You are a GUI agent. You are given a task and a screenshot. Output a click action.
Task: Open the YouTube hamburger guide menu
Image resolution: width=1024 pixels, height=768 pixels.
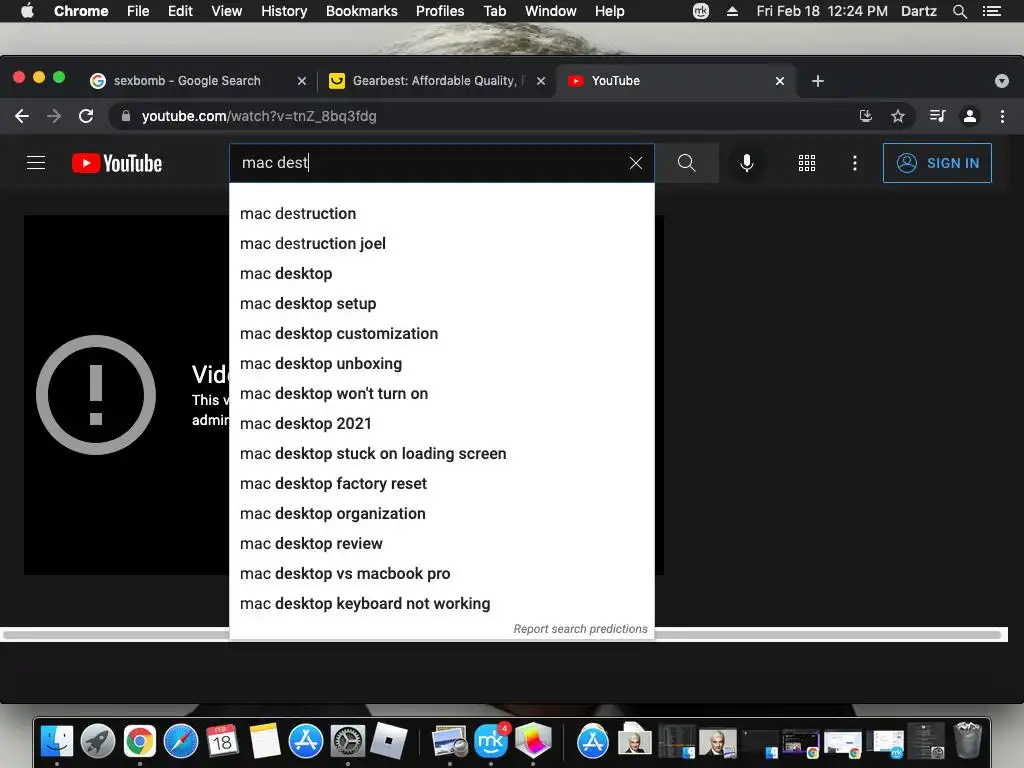click(x=36, y=163)
